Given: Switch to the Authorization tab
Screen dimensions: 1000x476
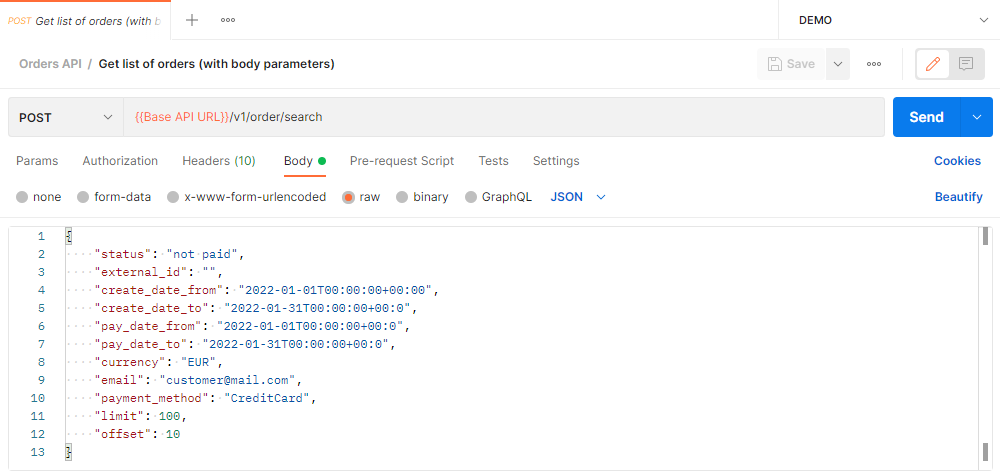Looking at the screenshot, I should click(120, 161).
